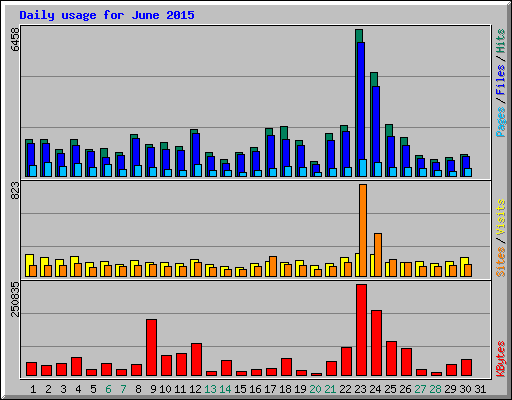Image resolution: width=512 pixels, height=400 pixels.
Task: Click weekend day 28 on the x-axis
Action: 435,389
